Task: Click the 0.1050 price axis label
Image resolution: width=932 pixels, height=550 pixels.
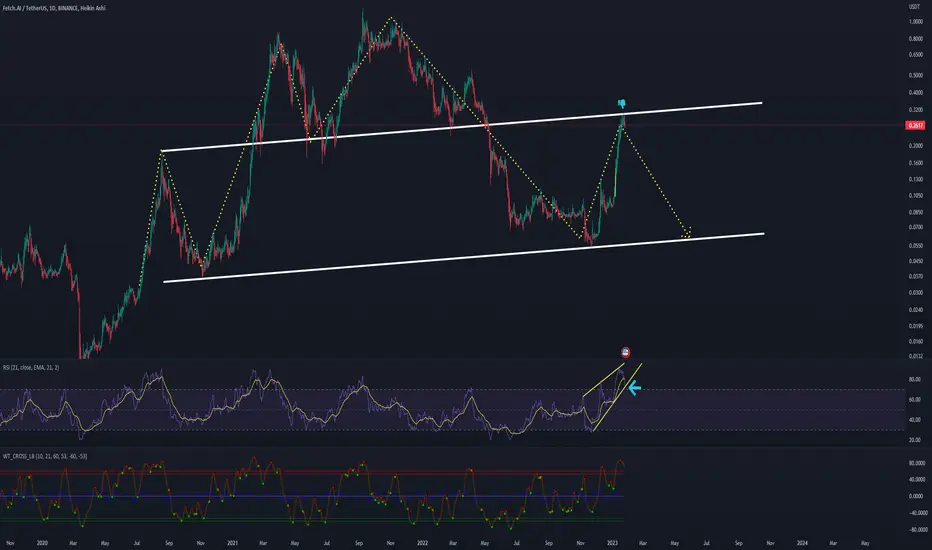Action: point(916,196)
